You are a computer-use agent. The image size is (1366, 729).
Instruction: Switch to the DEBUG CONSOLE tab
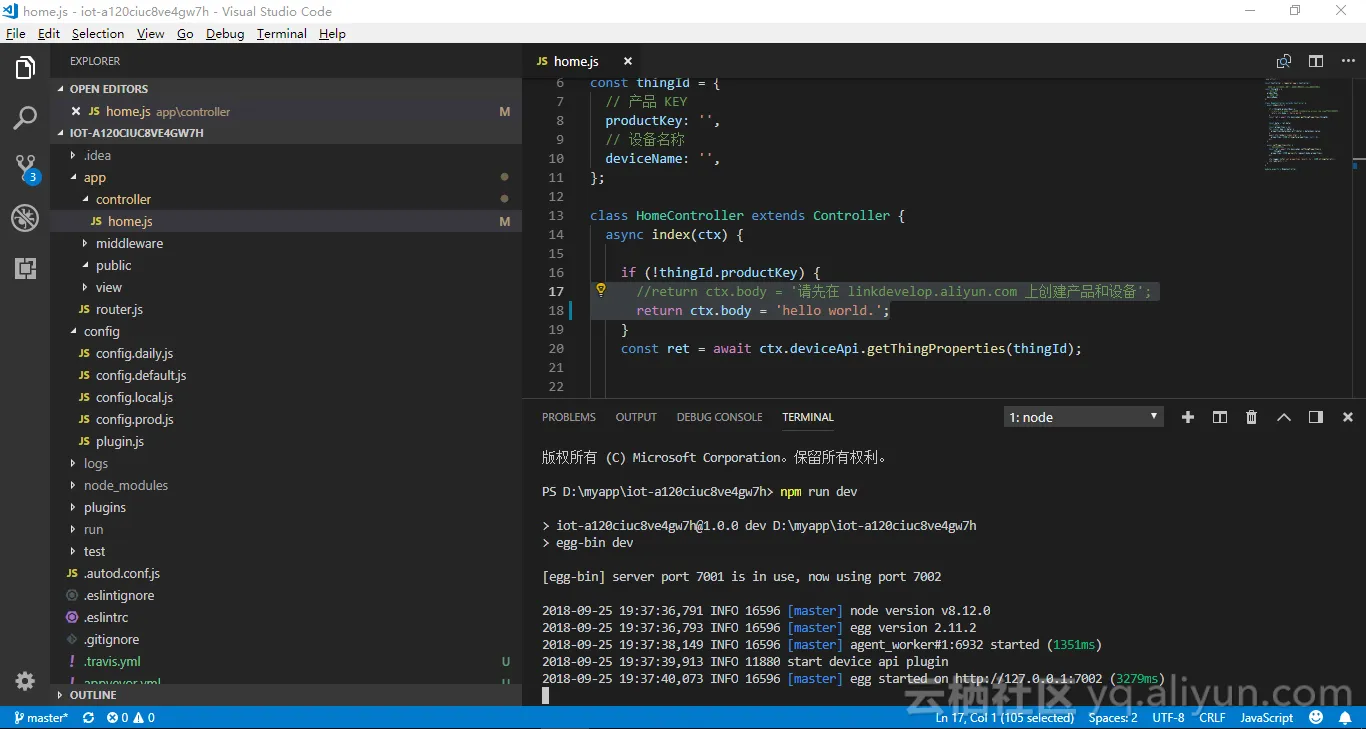coord(719,417)
